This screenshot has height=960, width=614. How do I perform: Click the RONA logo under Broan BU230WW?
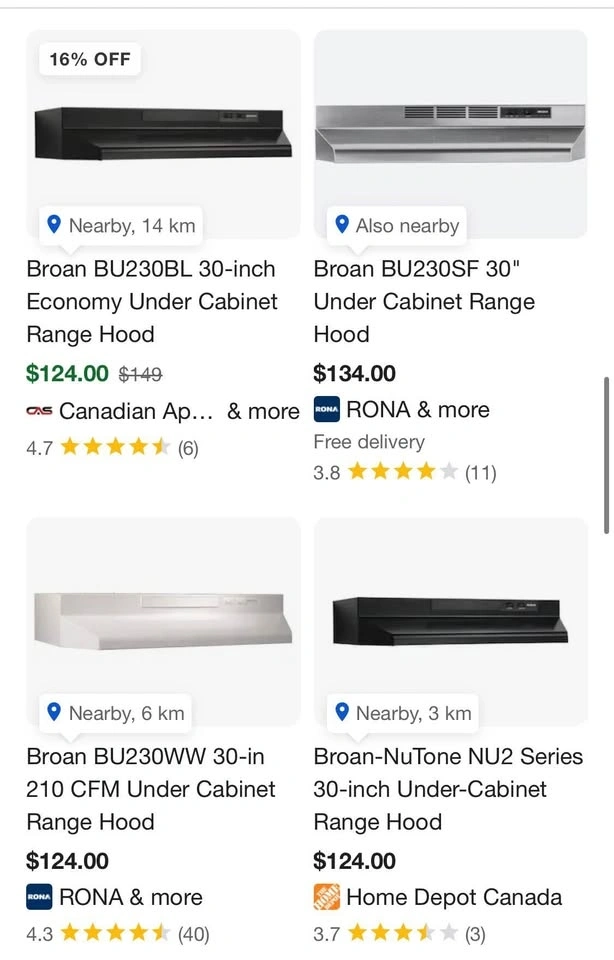click(39, 897)
